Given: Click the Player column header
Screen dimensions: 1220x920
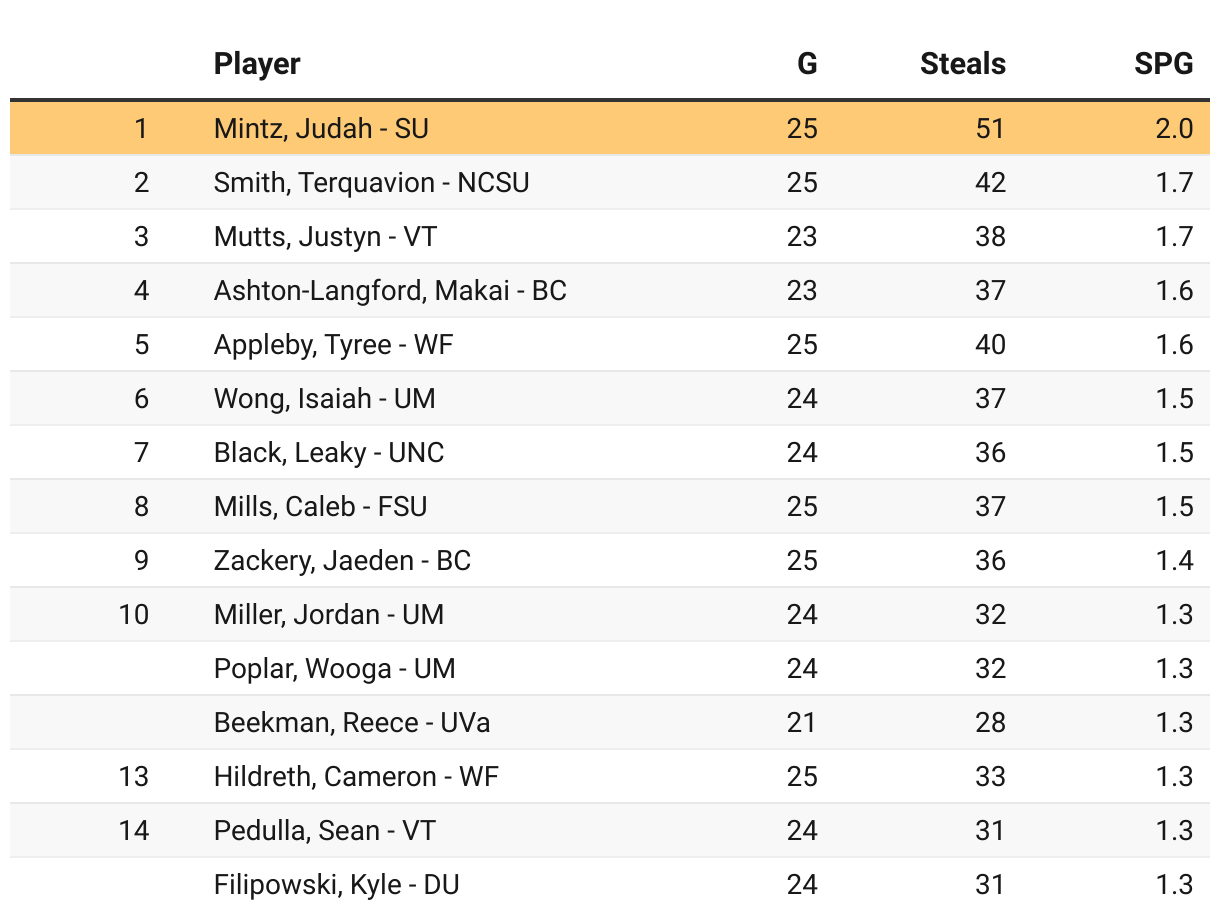Looking at the screenshot, I should pyautogui.click(x=257, y=64).
